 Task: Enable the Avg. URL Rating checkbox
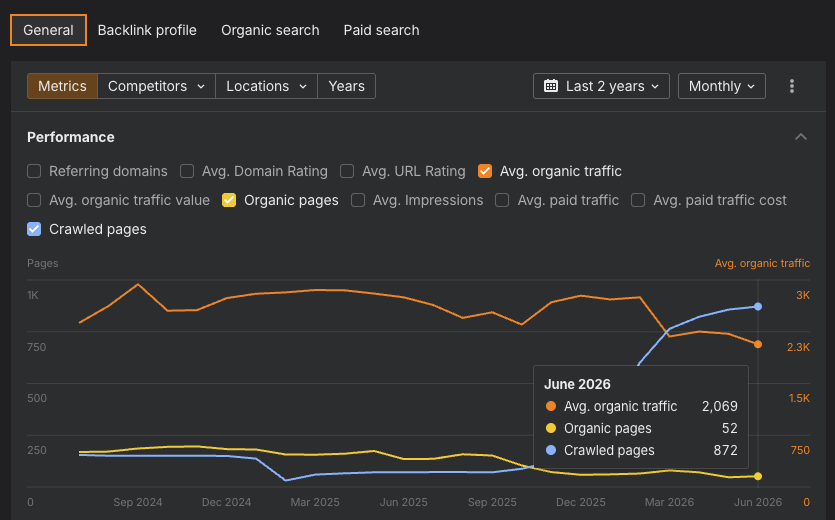pos(347,171)
